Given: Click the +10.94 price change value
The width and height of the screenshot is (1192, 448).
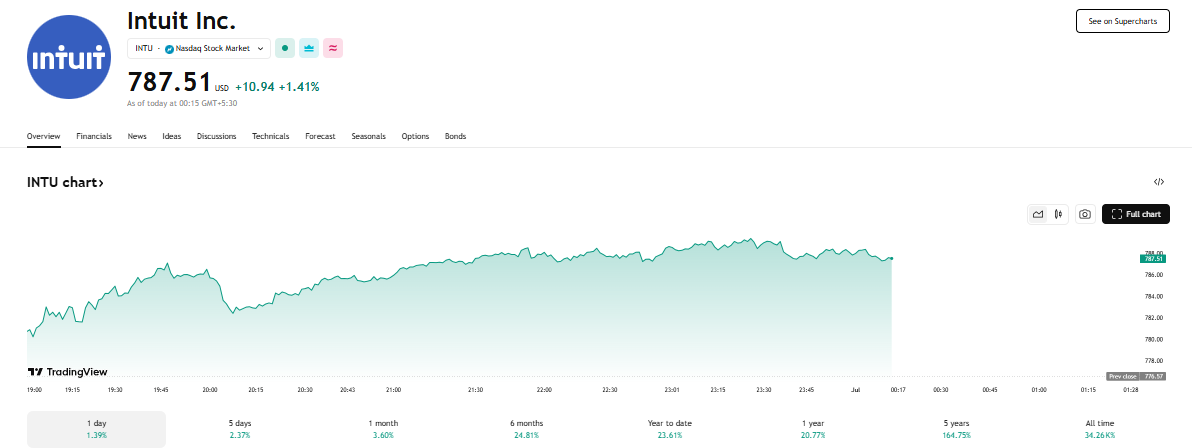Looking at the screenshot, I should (x=255, y=87).
